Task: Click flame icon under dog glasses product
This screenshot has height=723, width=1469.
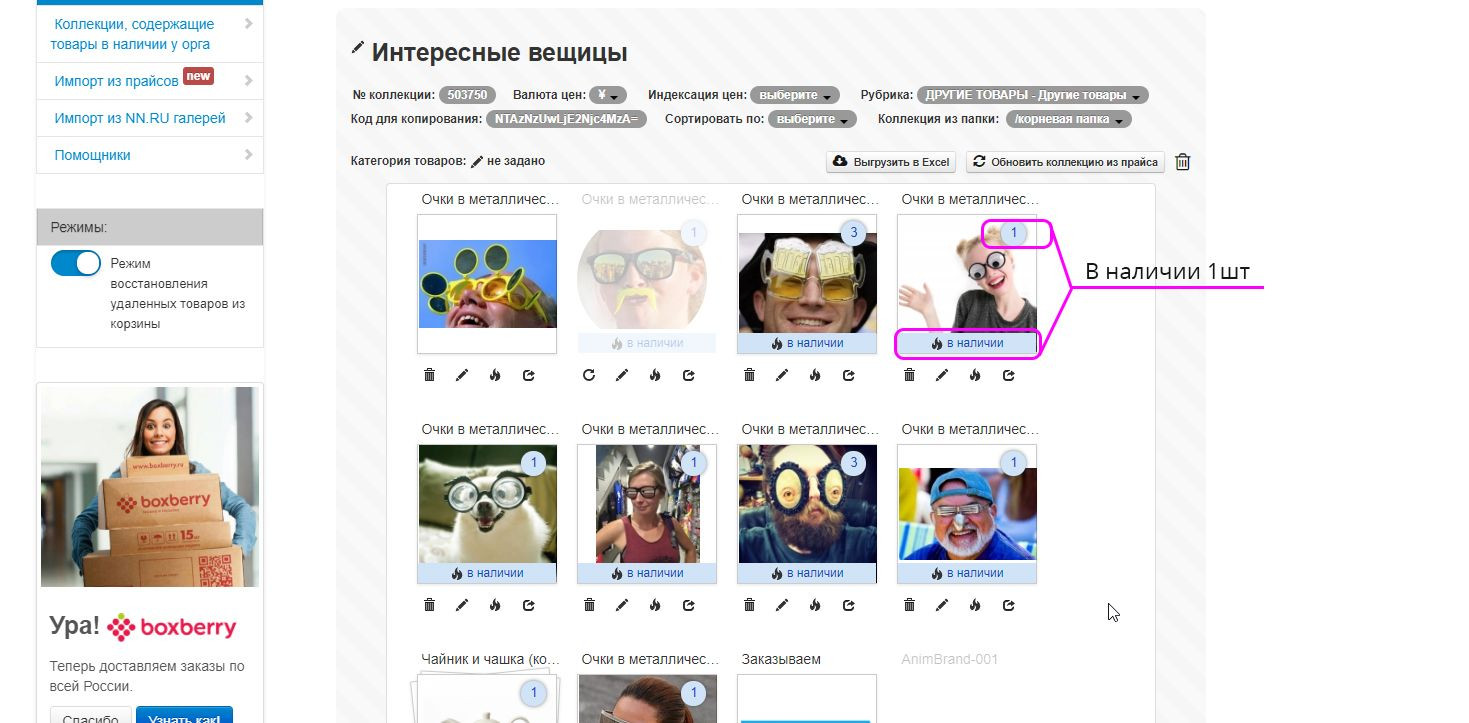Action: pyautogui.click(x=495, y=605)
